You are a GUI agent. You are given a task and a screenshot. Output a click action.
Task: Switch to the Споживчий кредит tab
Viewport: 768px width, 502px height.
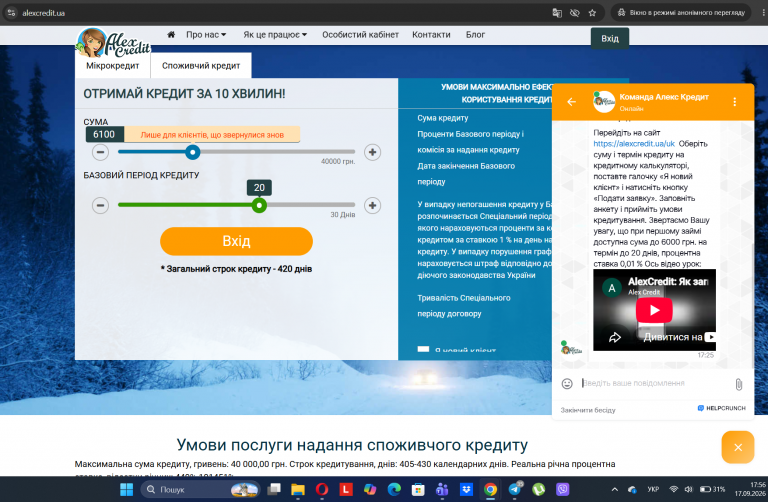coord(201,66)
